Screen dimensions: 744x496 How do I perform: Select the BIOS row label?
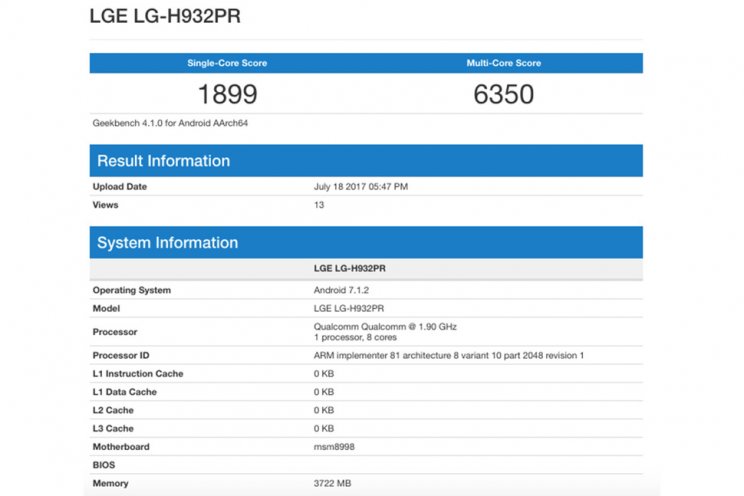104,465
